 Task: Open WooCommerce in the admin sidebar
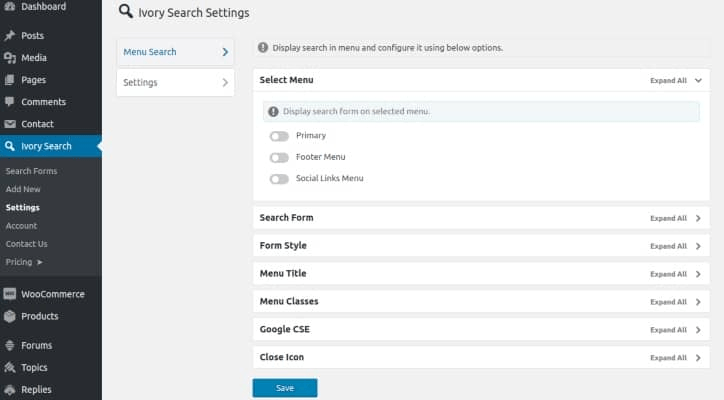click(x=51, y=294)
